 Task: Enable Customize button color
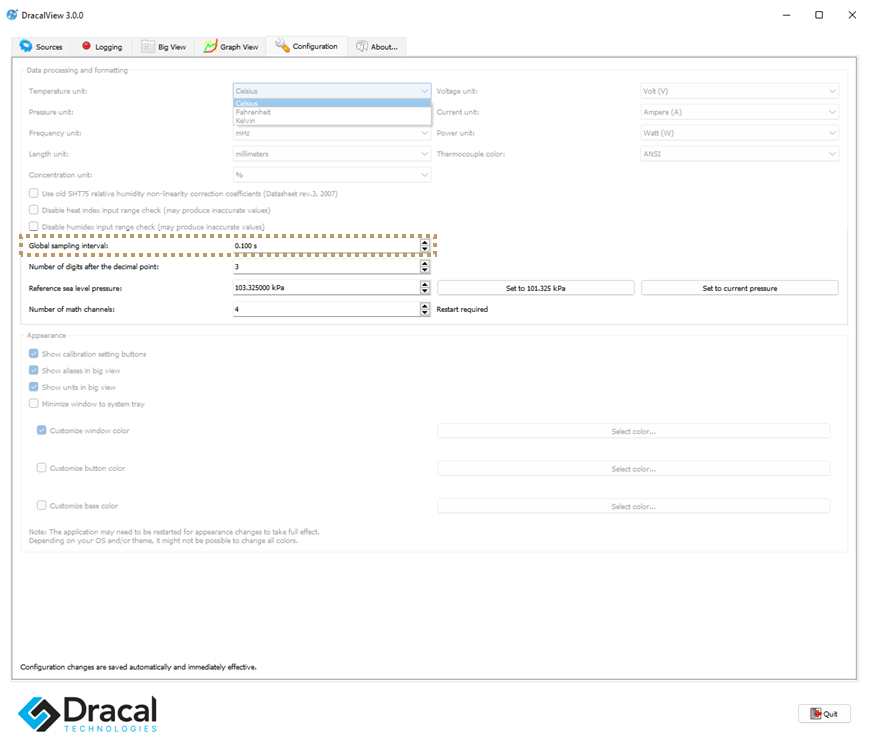pyautogui.click(x=42, y=468)
